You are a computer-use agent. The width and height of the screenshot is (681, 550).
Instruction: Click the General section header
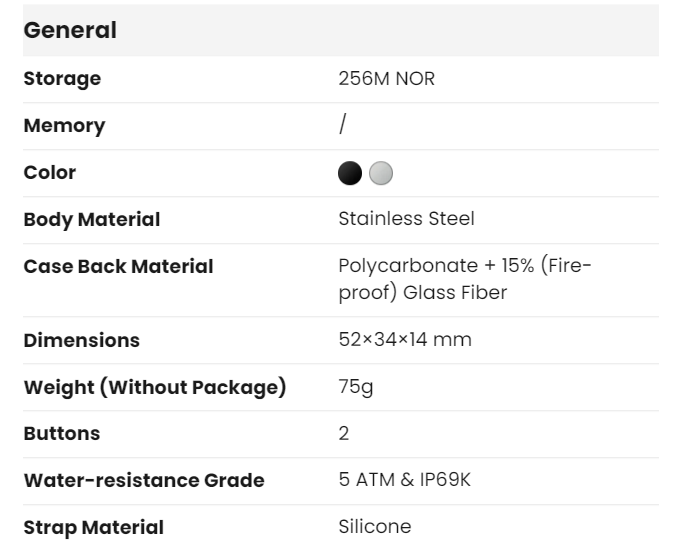pyautogui.click(x=70, y=30)
